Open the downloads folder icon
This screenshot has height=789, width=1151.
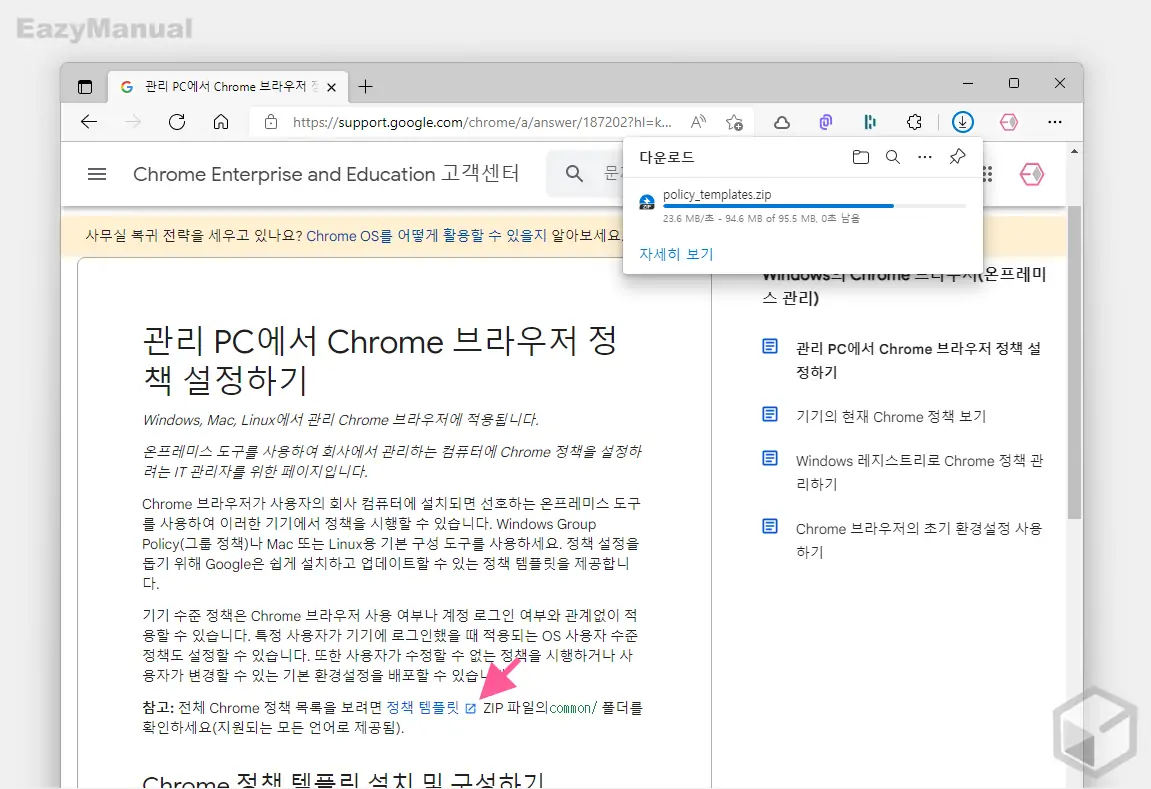(x=860, y=157)
